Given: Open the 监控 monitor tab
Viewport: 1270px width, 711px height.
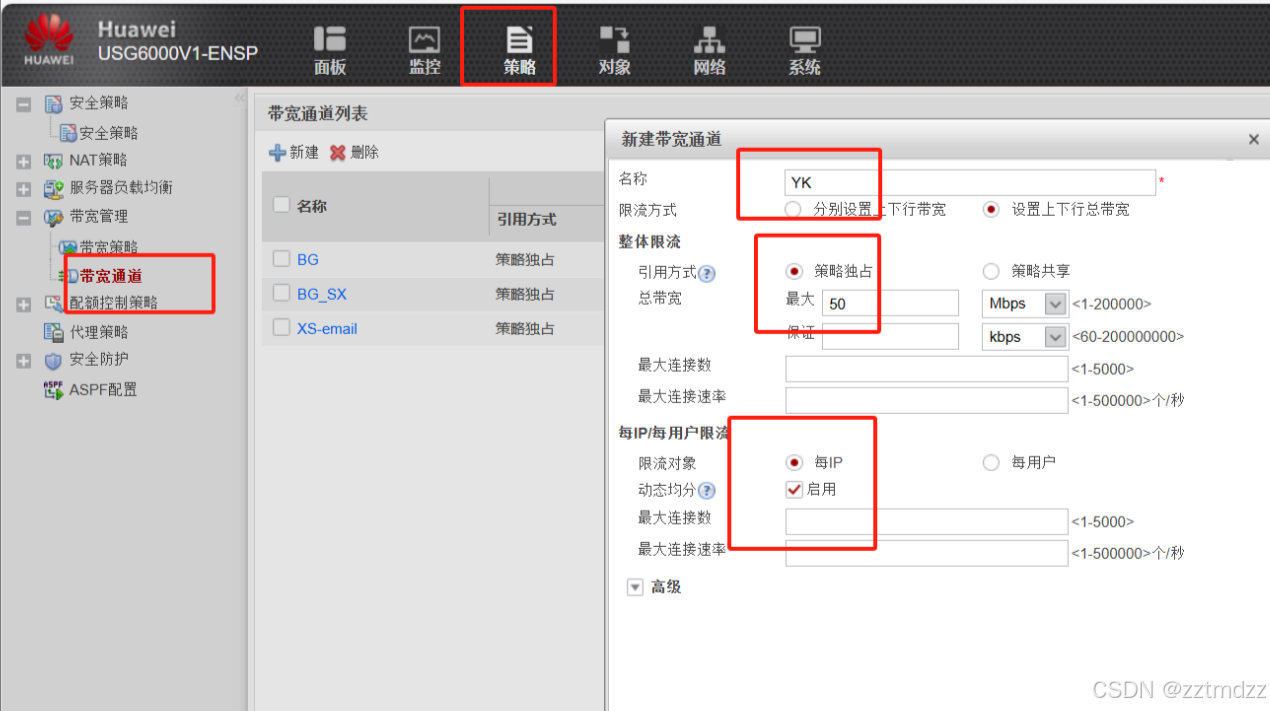Looking at the screenshot, I should (x=425, y=50).
